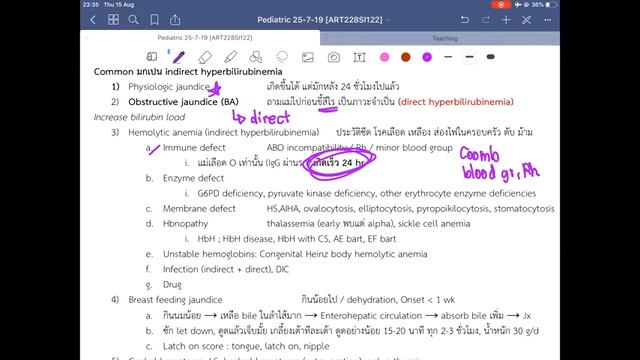This screenshot has width=640, height=360.
Task: Tap the red screen recording indicator
Action: click(x=501, y=4)
